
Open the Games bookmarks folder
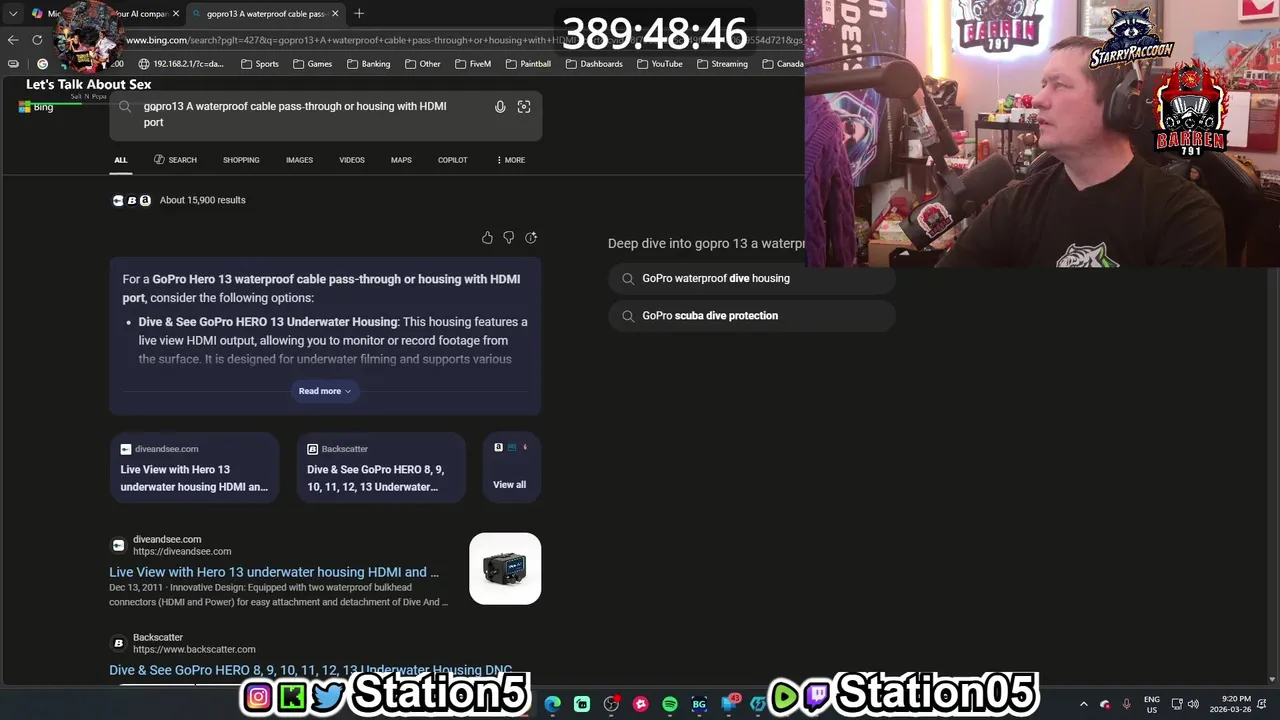tap(313, 64)
